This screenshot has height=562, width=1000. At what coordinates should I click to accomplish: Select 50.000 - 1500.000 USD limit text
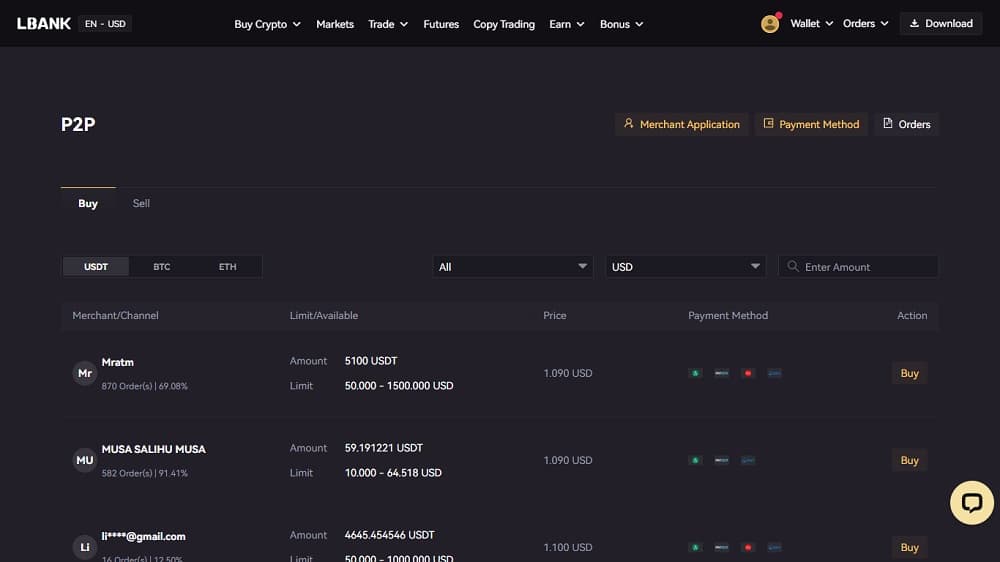399,386
